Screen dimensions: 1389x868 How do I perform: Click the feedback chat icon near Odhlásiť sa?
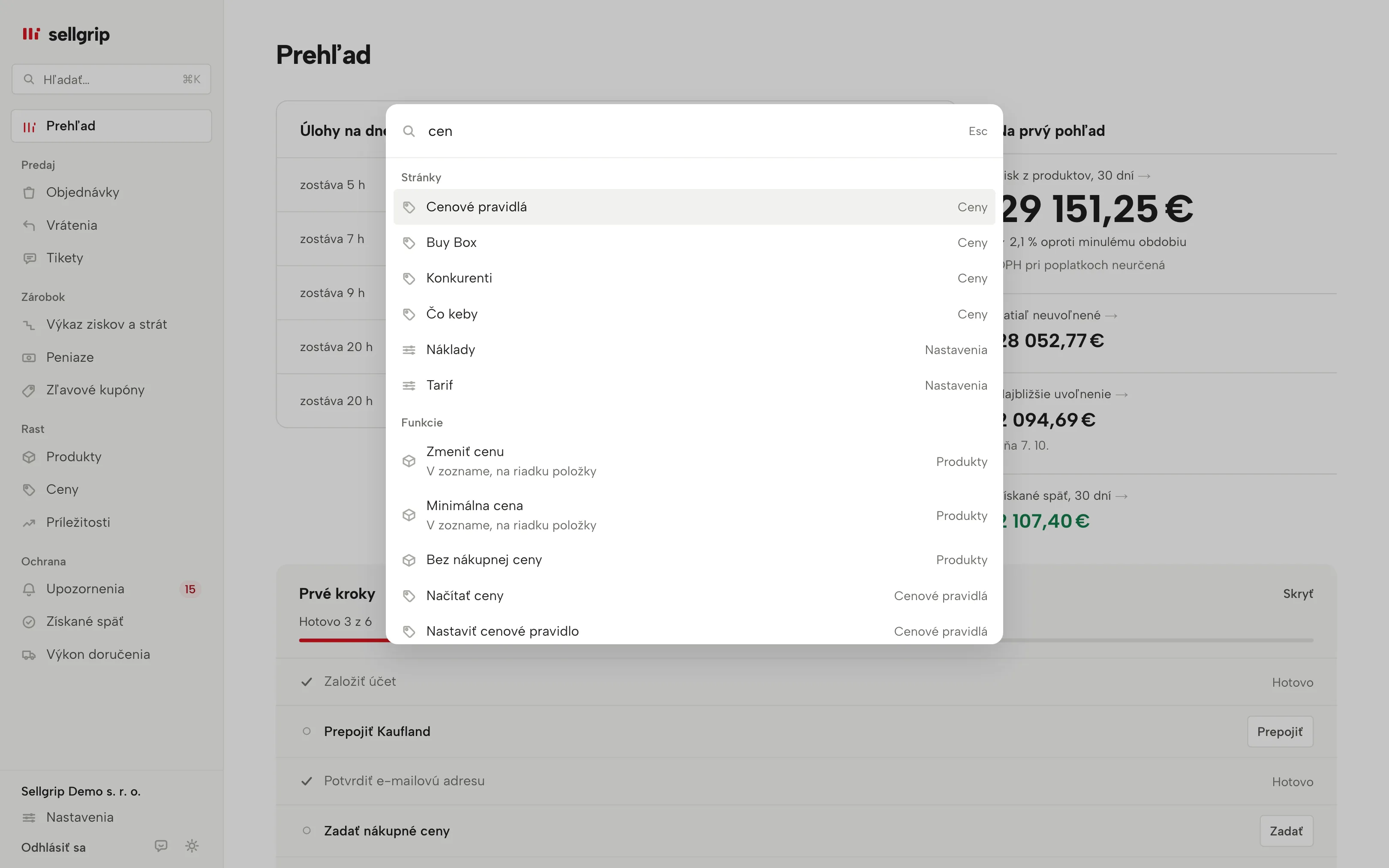point(161,846)
